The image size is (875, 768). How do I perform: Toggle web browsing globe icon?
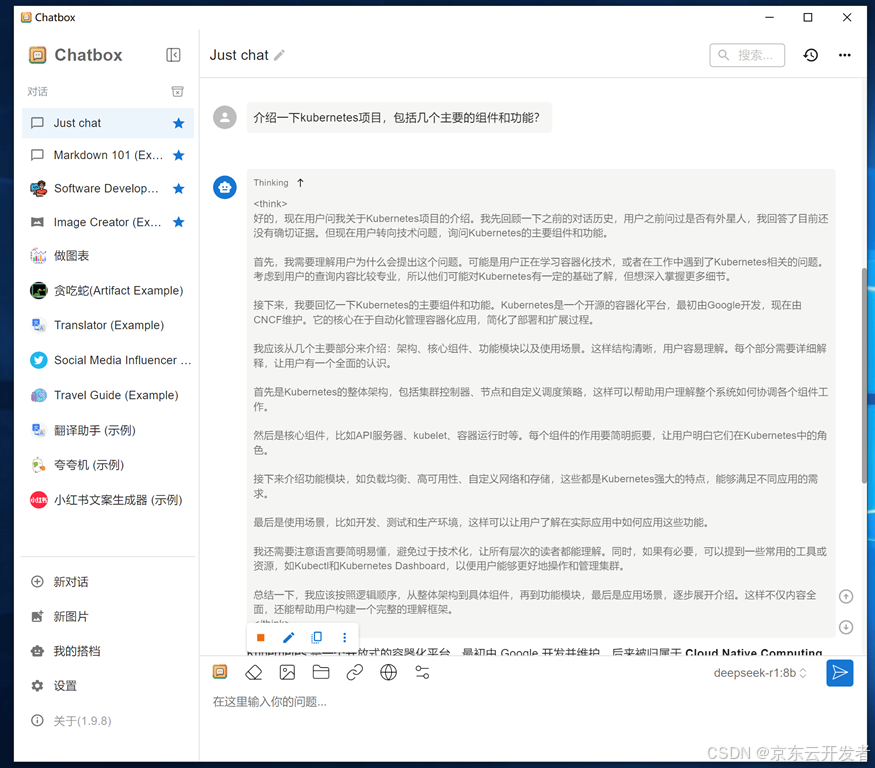pyautogui.click(x=388, y=672)
